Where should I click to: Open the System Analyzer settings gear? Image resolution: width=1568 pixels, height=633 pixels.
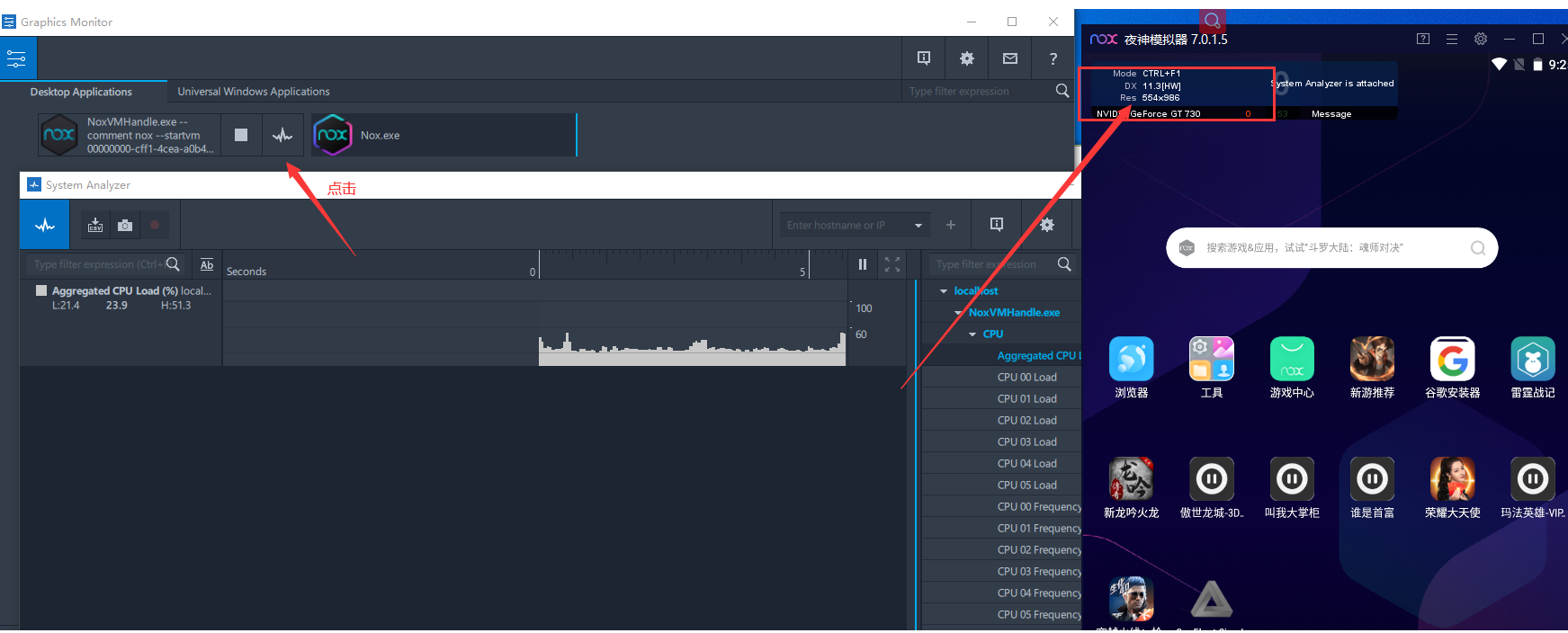point(1046,225)
